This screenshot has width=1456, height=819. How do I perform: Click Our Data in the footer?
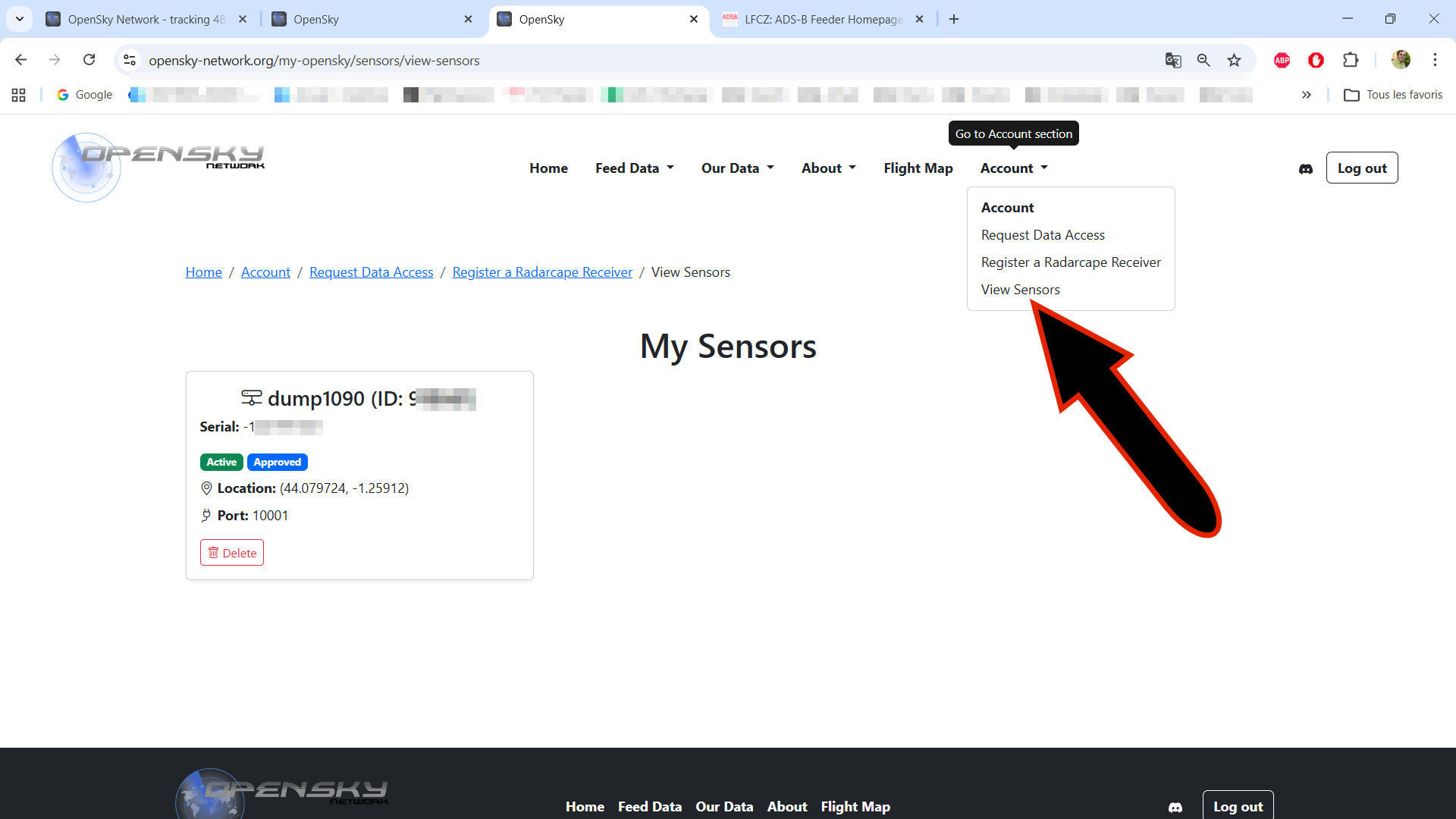click(724, 807)
